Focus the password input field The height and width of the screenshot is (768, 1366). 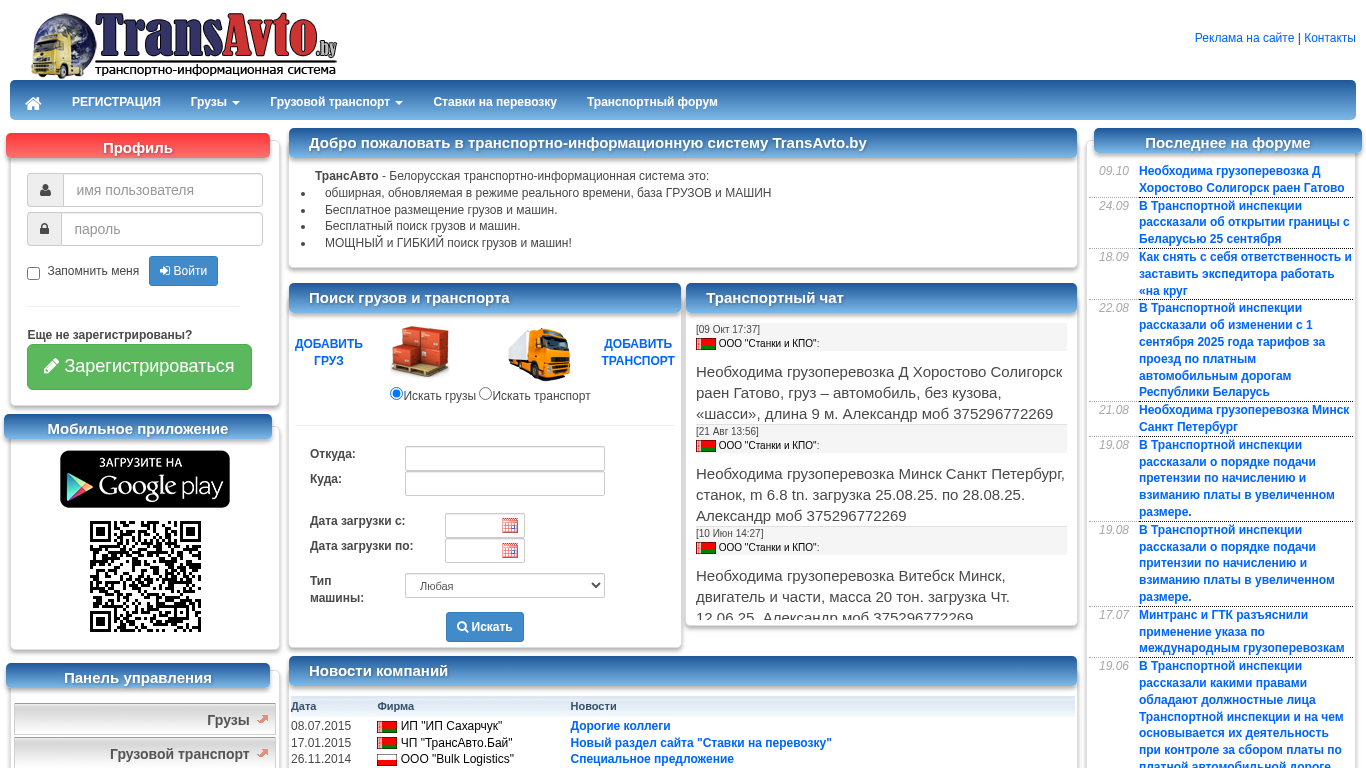(162, 229)
